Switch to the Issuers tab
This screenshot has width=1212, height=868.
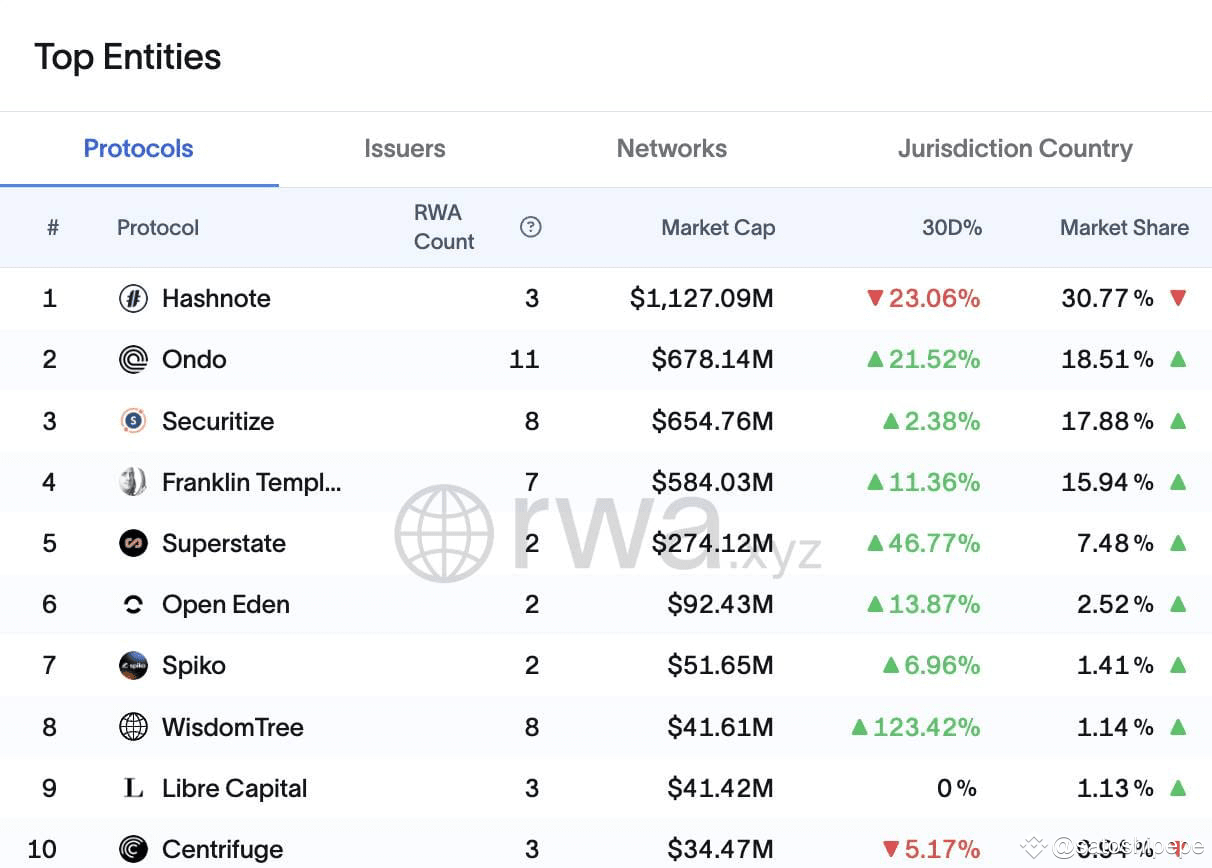[404, 149]
